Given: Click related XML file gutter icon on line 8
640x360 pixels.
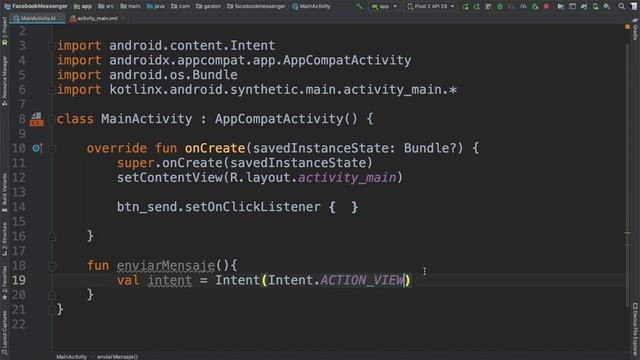Looking at the screenshot, I should (36, 119).
